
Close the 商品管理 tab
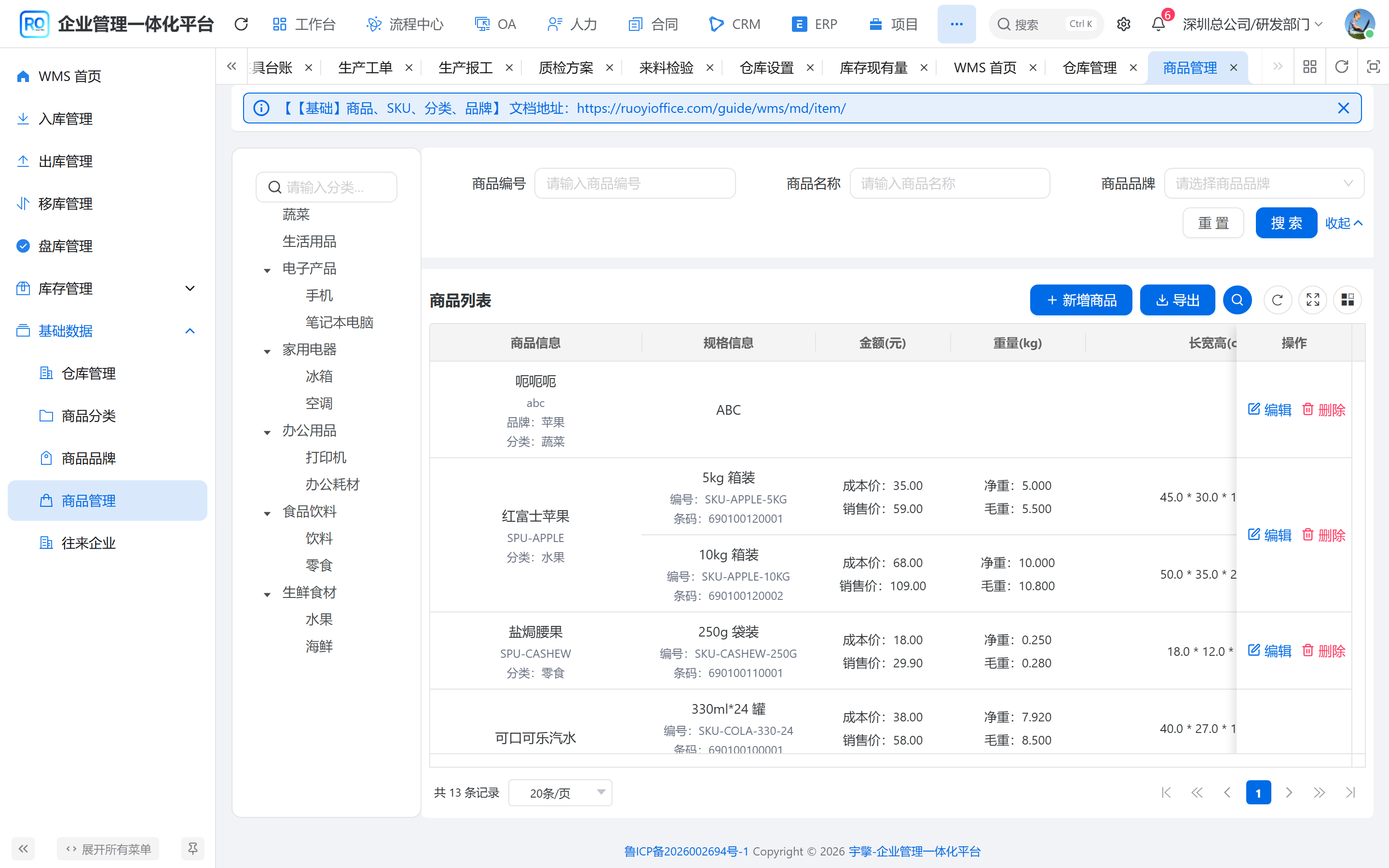click(1233, 68)
